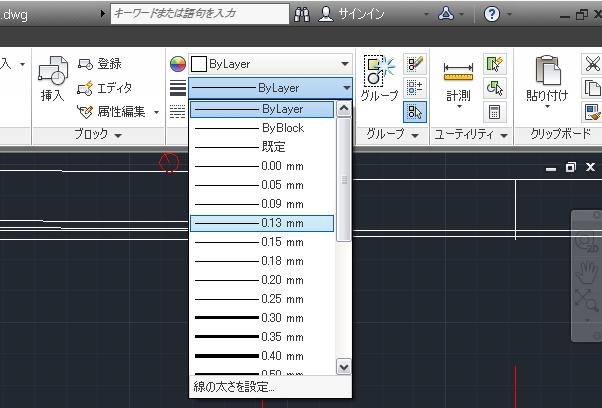602x408 pixels.
Task: Click the quick select icon in utilities
Action: pos(494,64)
